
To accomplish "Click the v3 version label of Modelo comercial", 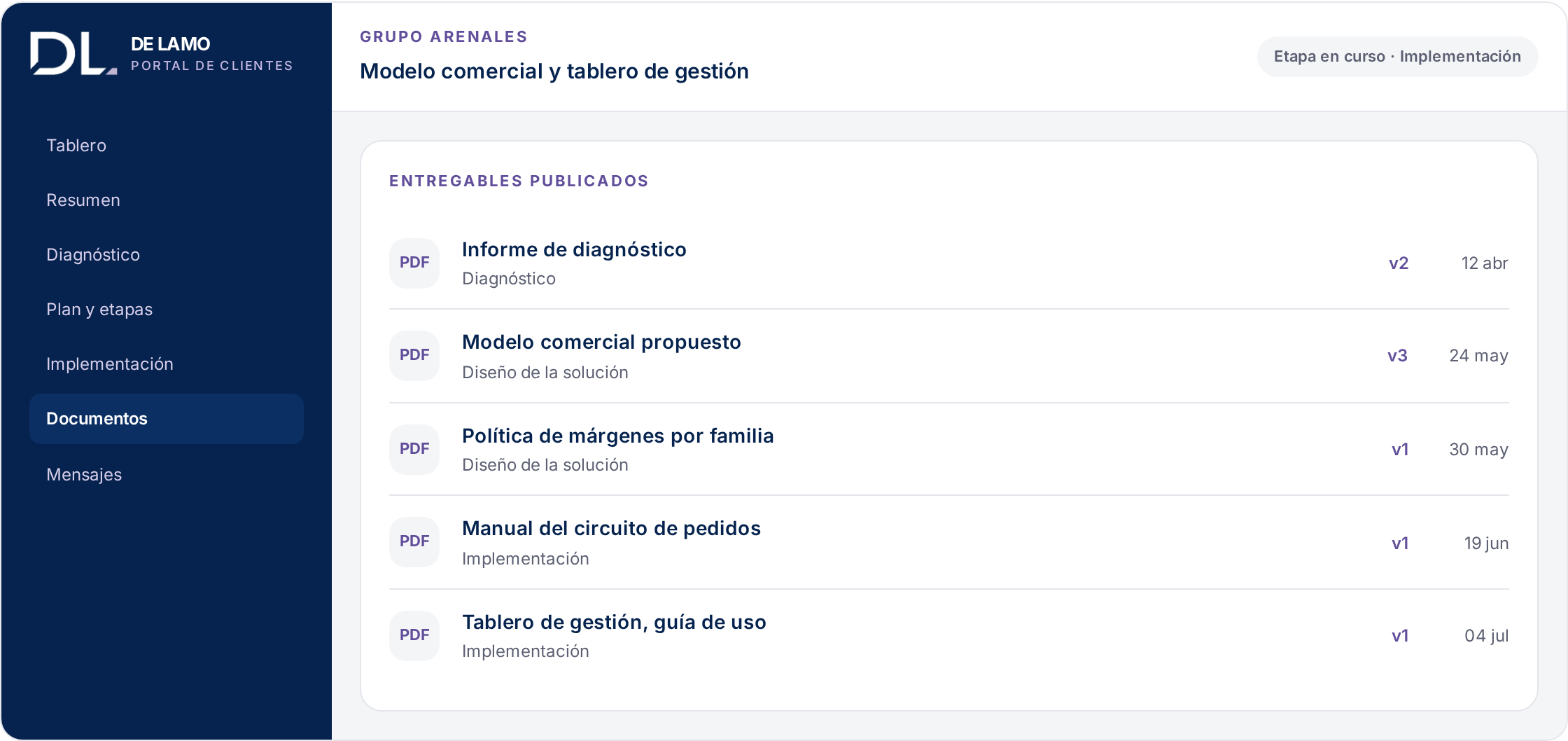I will 1397,356.
